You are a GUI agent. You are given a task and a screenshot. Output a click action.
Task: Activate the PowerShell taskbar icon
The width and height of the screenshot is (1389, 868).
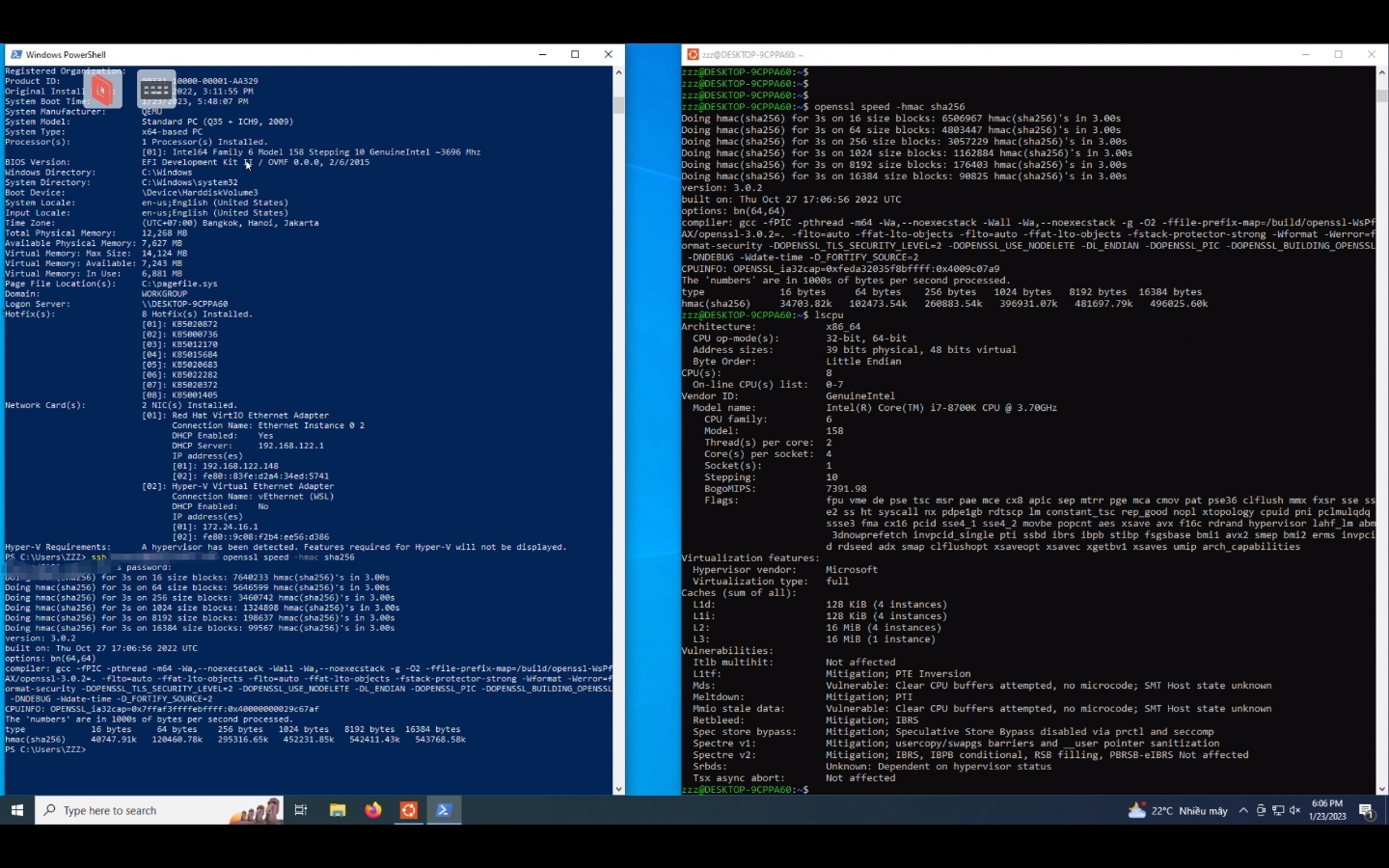[x=444, y=810]
